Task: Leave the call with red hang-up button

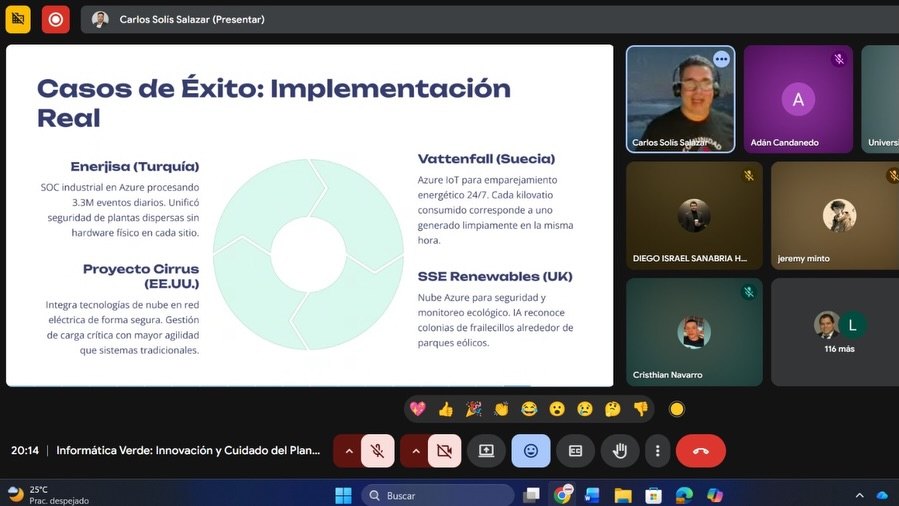Action: pyautogui.click(x=701, y=451)
